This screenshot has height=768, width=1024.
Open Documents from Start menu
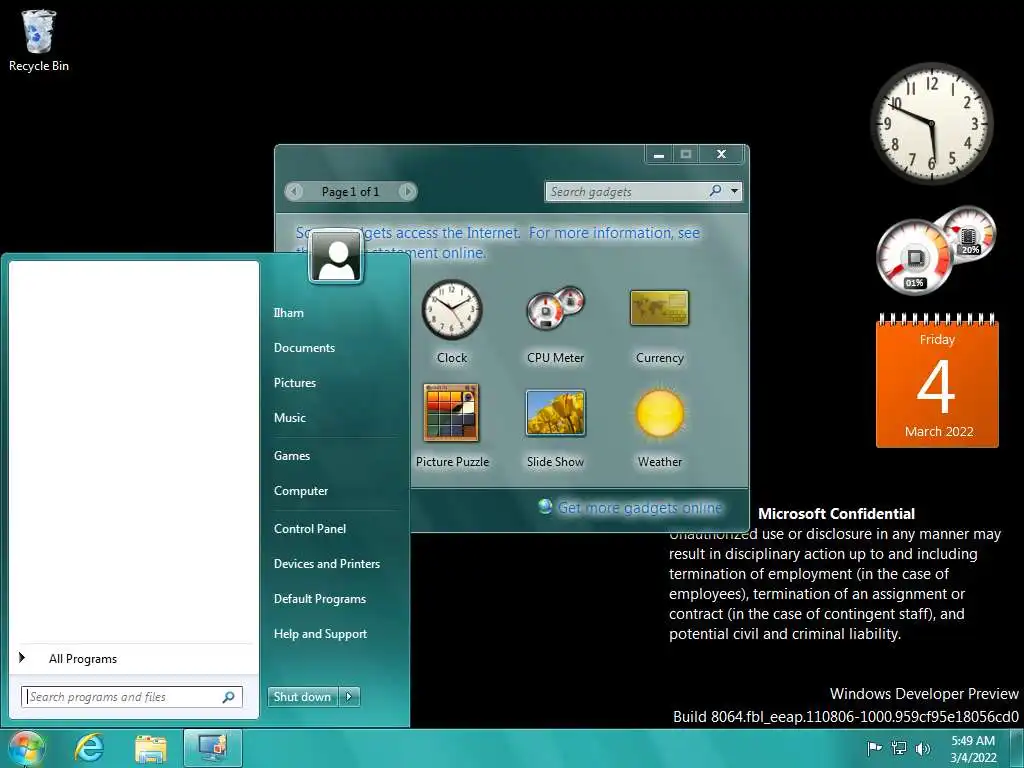point(304,347)
